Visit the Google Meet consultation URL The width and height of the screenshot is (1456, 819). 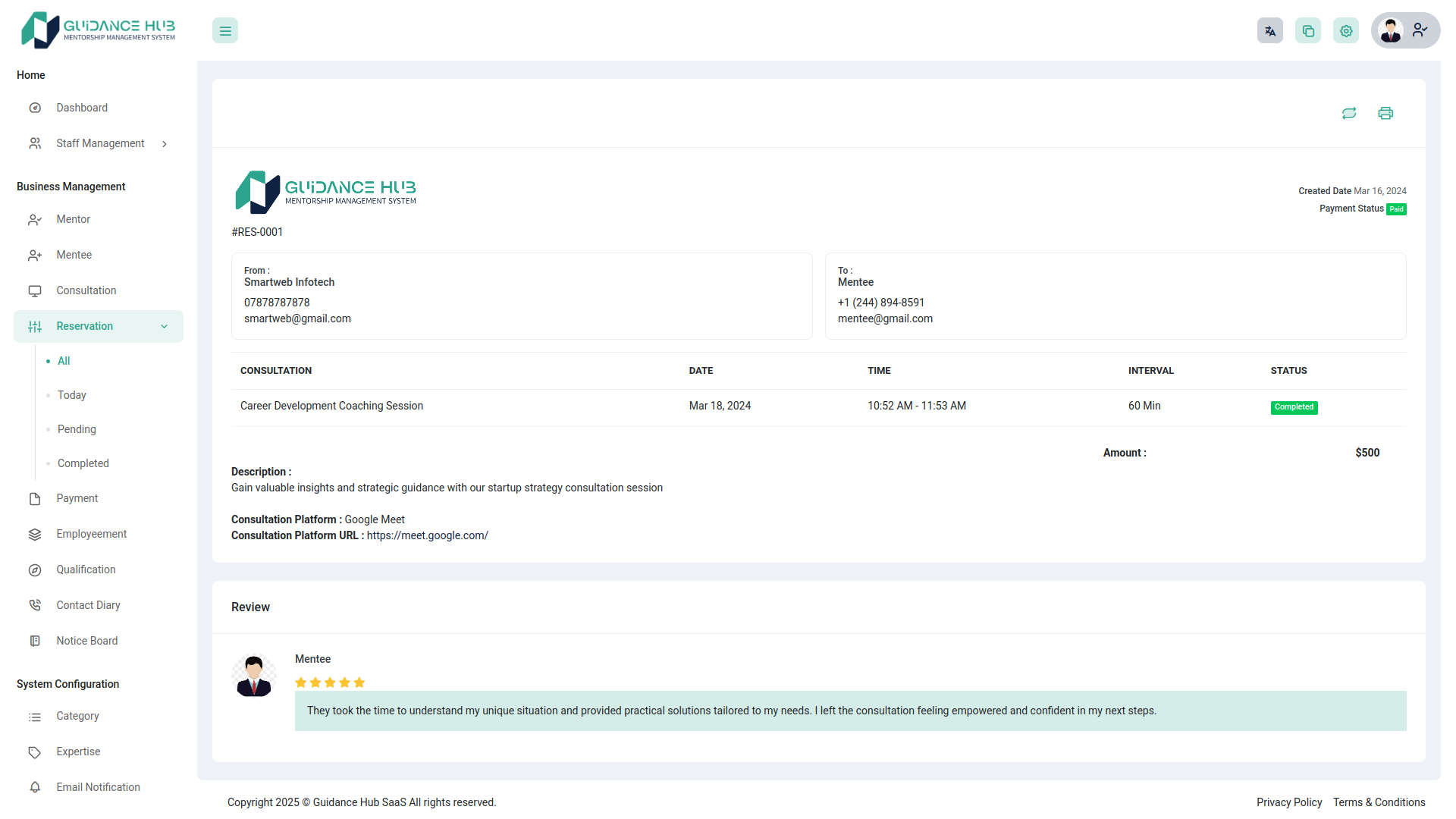(x=427, y=535)
